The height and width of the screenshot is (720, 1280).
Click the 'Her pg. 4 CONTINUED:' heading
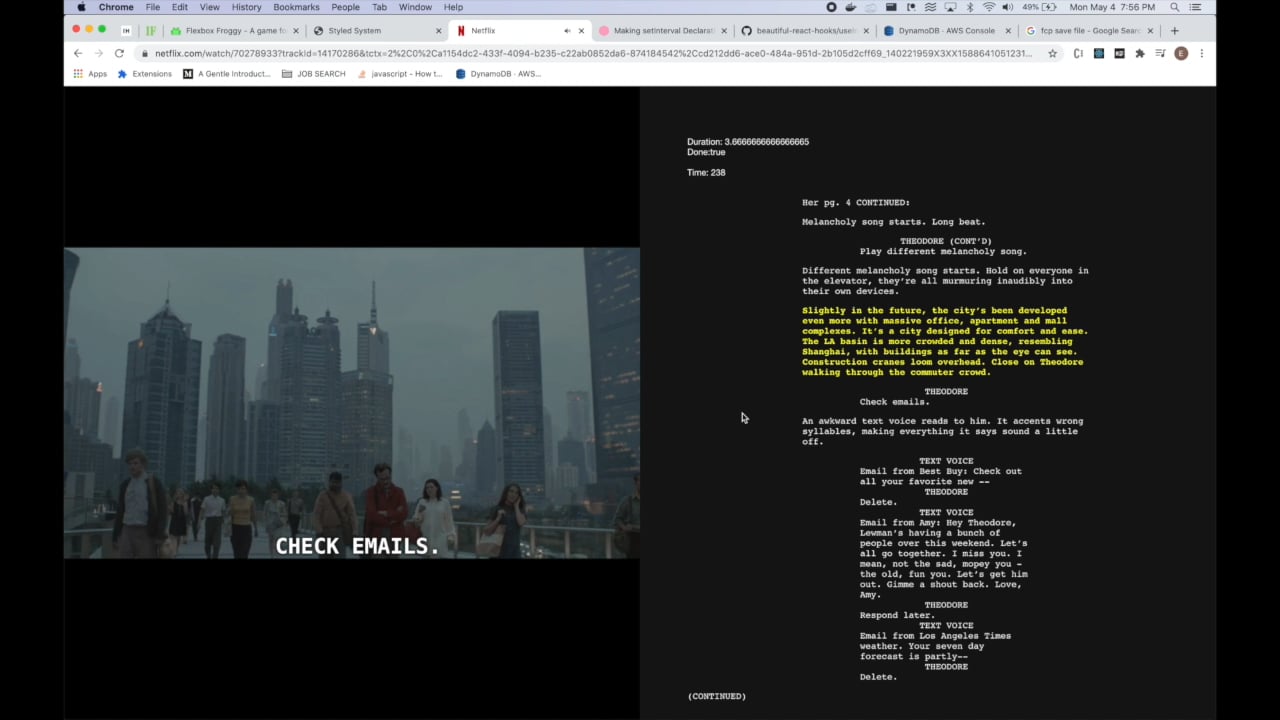pyautogui.click(x=856, y=203)
